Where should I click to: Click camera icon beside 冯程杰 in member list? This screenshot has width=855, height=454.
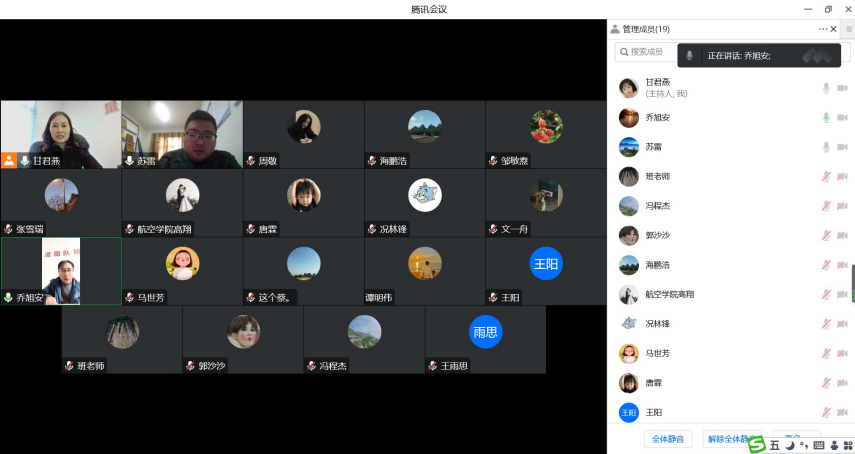(x=842, y=206)
